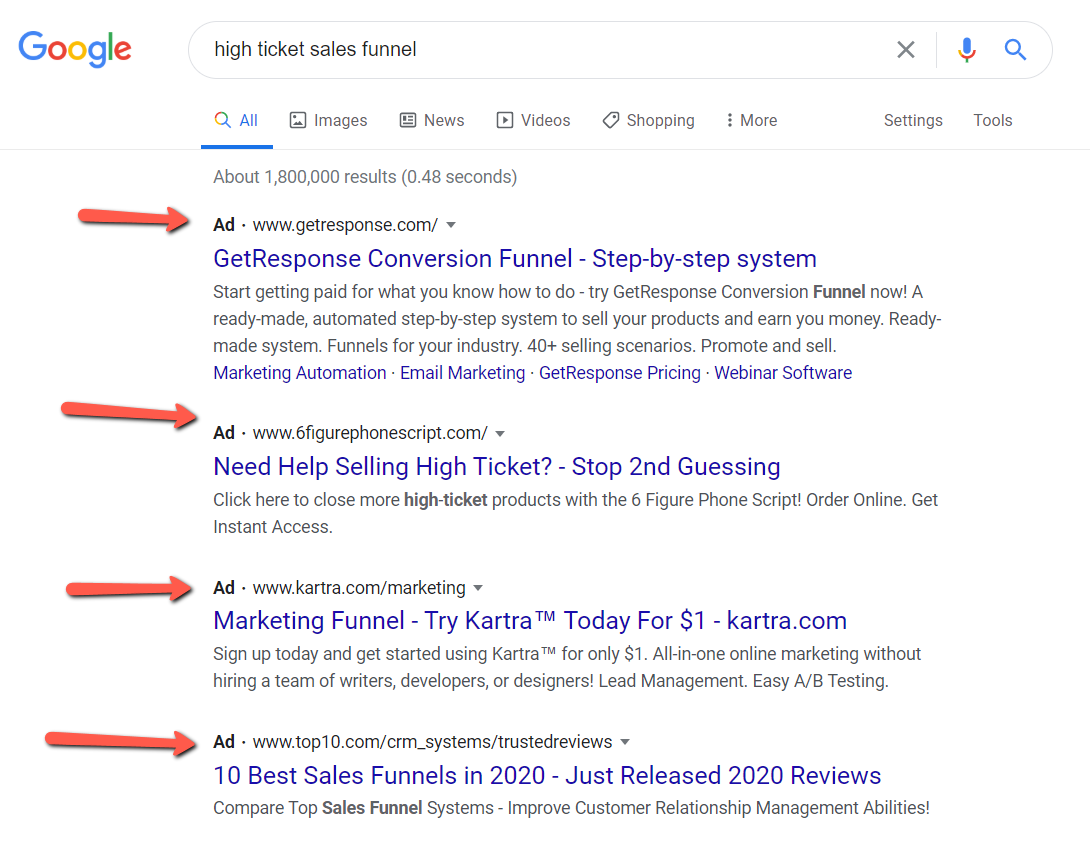This screenshot has height=847, width=1090.
Task: Open '10 Best Sales Funnels in 2020' link
Action: 547,775
